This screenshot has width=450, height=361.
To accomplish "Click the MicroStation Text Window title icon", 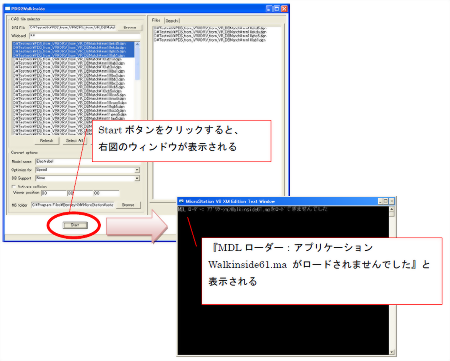I will point(182,201).
